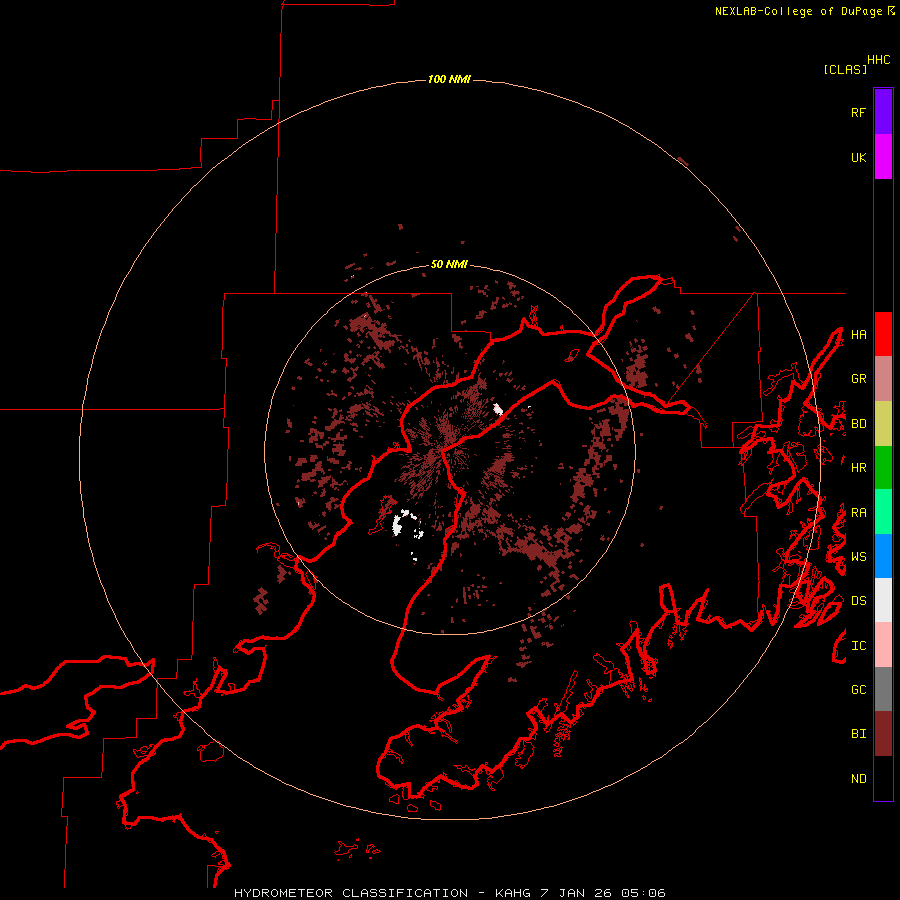Click the RA light-green legend swatch
Screen dimensions: 900x900
(883, 512)
